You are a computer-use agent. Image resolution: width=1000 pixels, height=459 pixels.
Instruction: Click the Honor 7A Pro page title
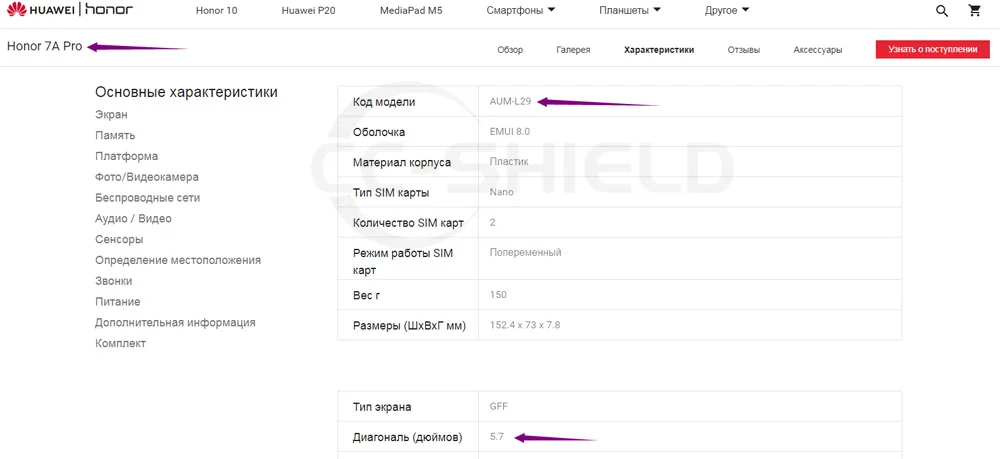(45, 47)
